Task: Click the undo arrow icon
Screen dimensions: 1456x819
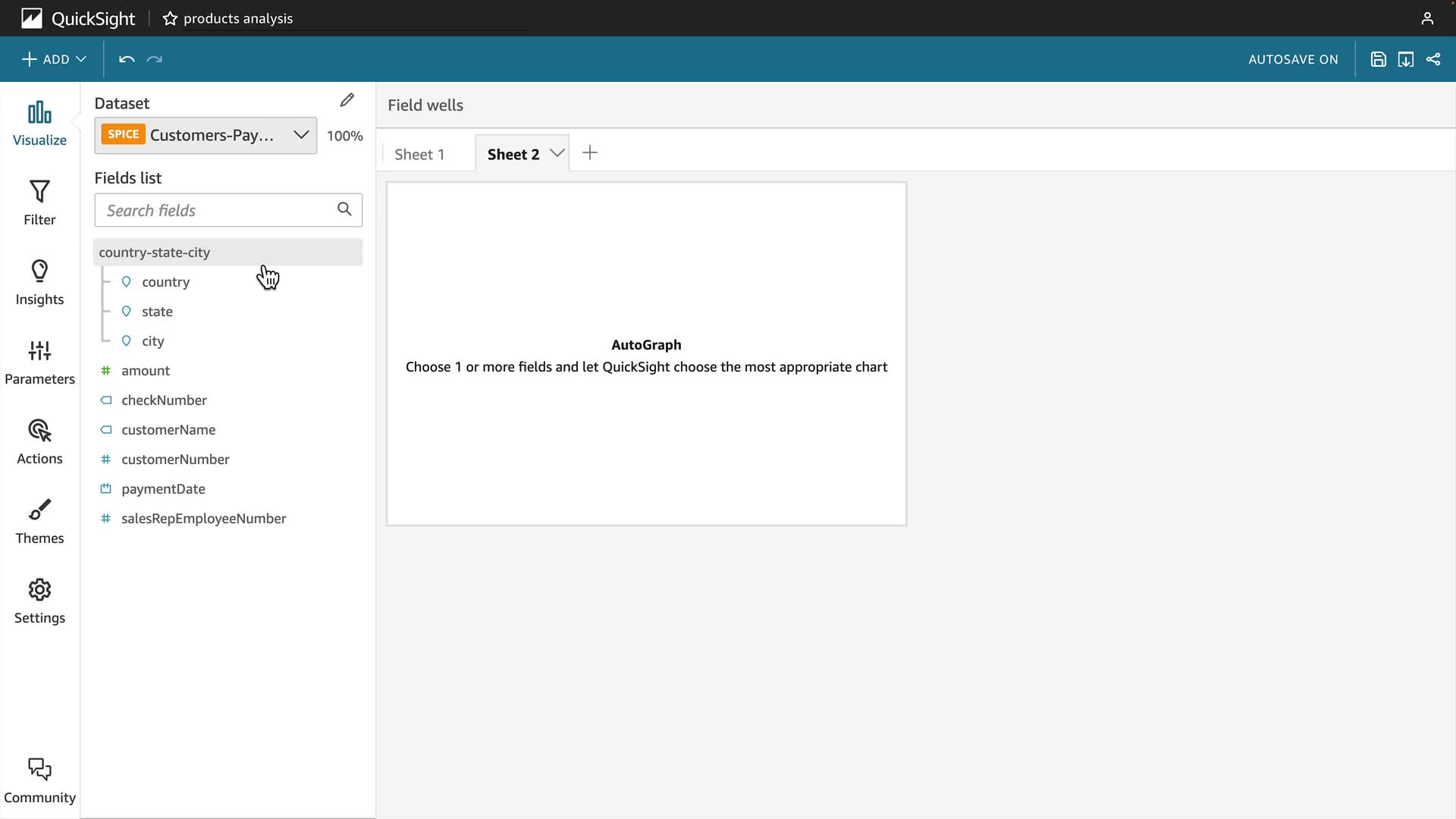Action: coord(127,59)
